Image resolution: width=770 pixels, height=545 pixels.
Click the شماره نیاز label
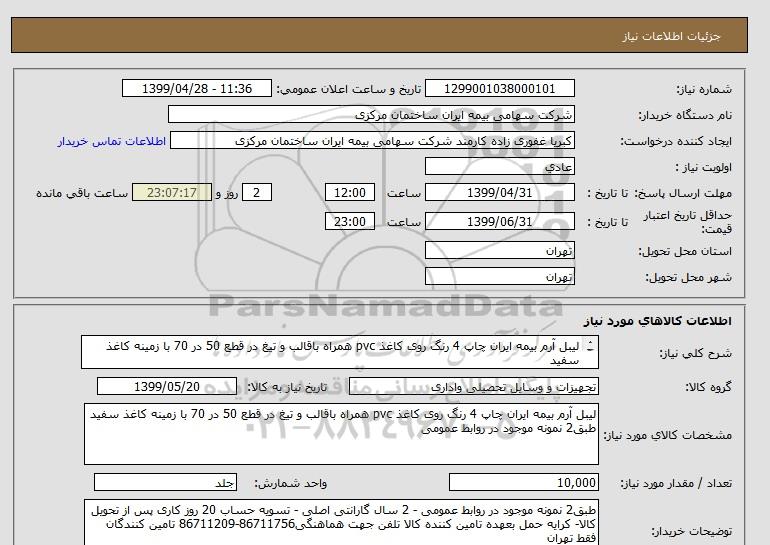[704, 89]
